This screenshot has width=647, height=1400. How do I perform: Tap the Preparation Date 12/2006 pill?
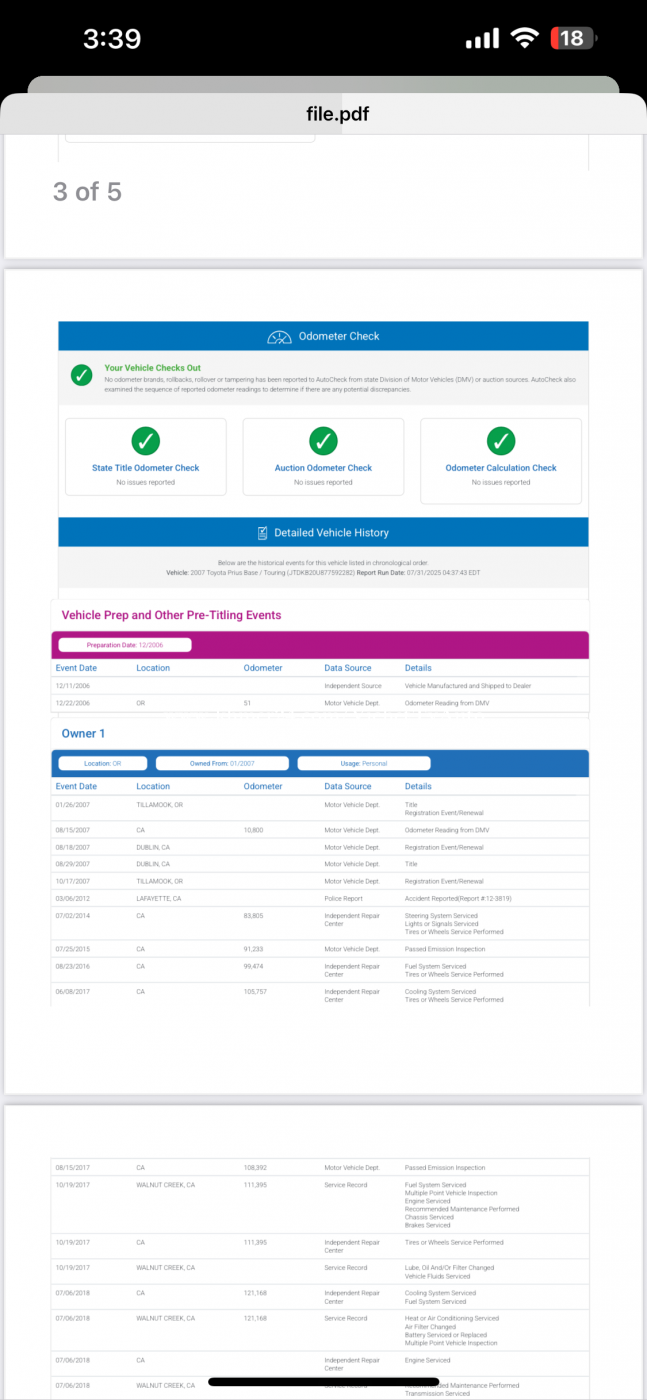pyautogui.click(x=125, y=645)
